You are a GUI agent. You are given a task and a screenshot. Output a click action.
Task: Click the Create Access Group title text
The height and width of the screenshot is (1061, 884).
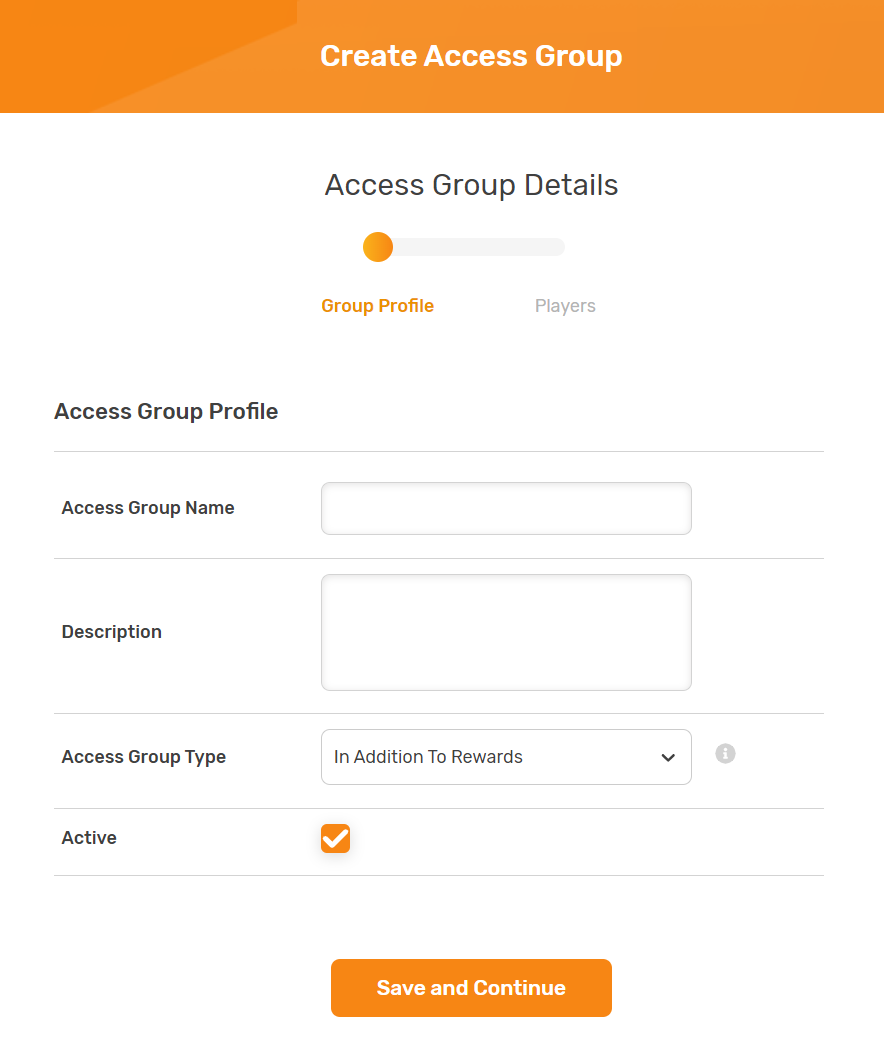click(471, 56)
